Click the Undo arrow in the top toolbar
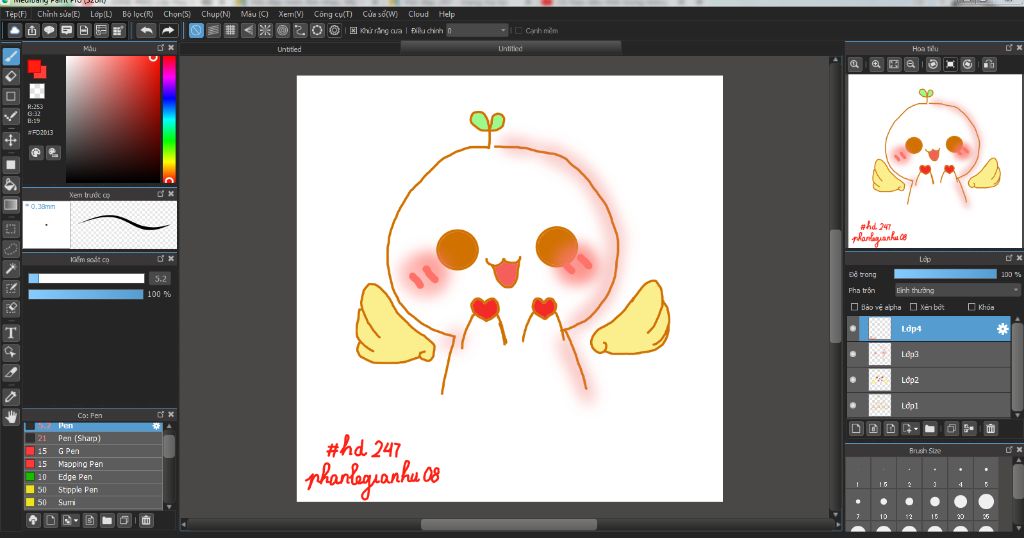Viewport: 1024px width, 538px height. pyautogui.click(x=146, y=30)
